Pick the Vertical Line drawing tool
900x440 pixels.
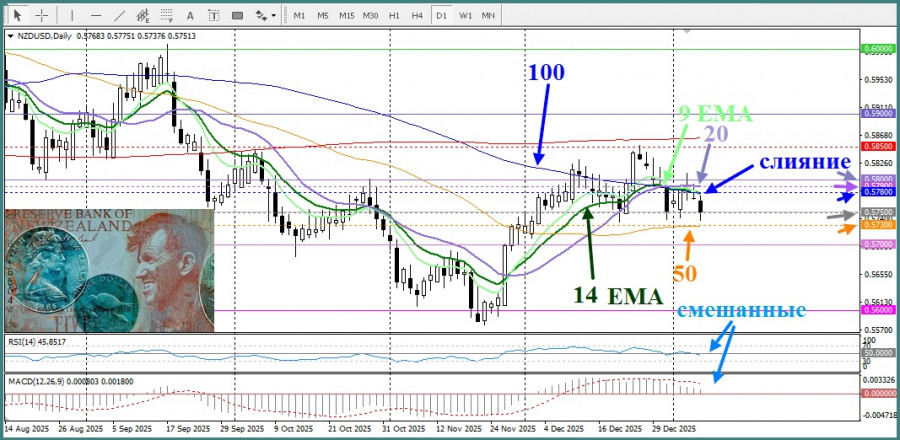click(72, 15)
